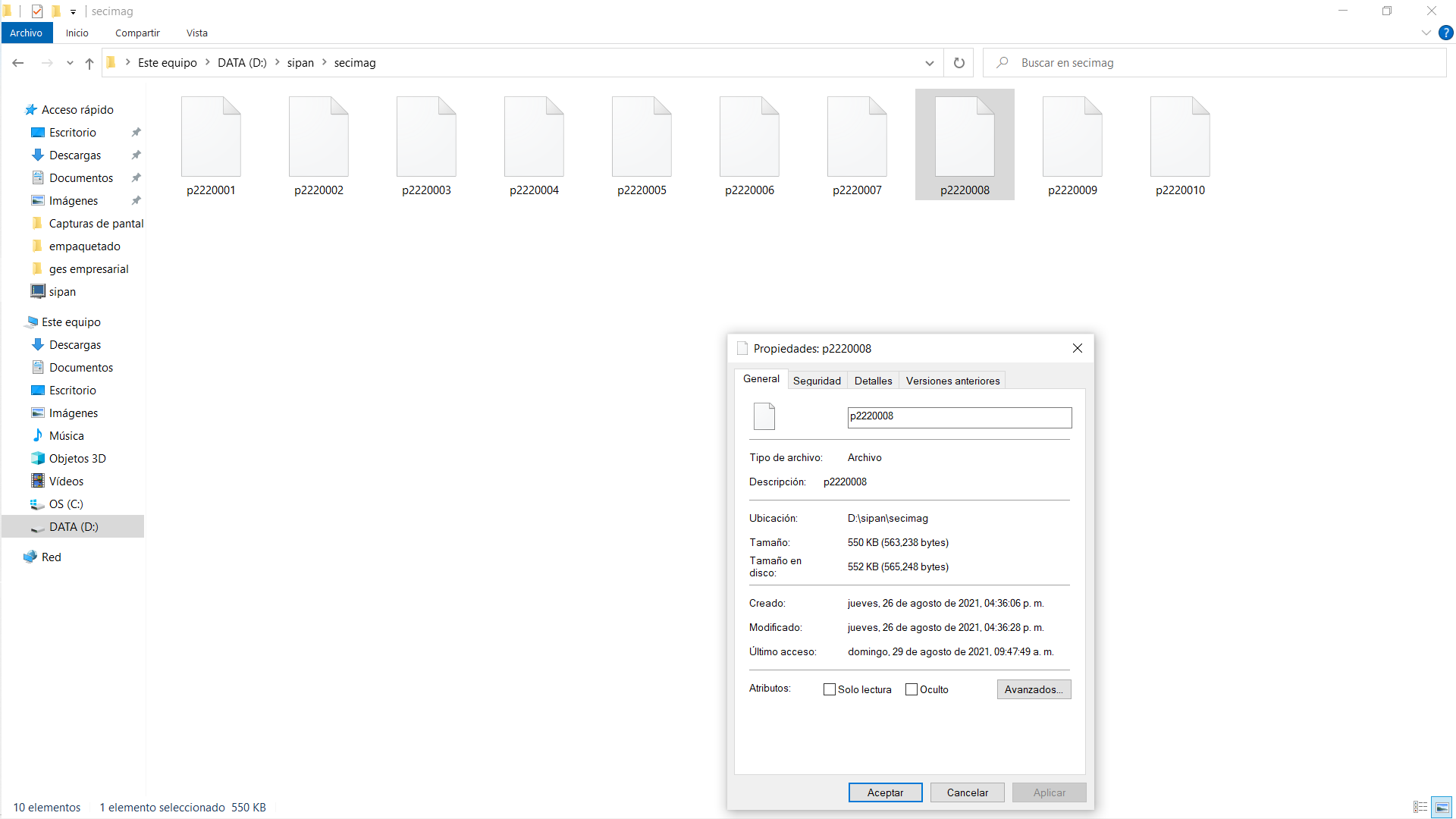Click the Avanzados... button

tap(1034, 689)
